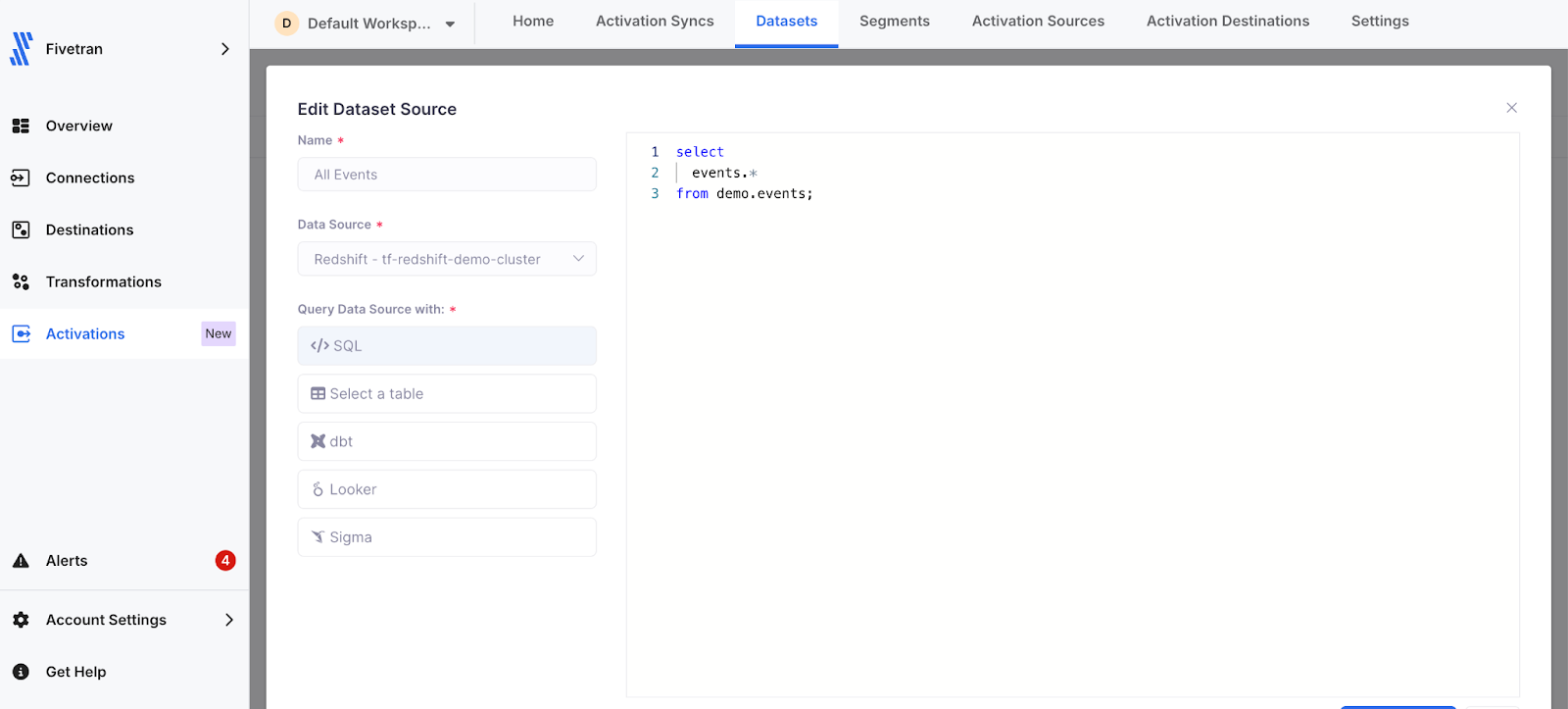Click line number 2 in the editor gutter
Screen dimensions: 1568x709
[655, 173]
